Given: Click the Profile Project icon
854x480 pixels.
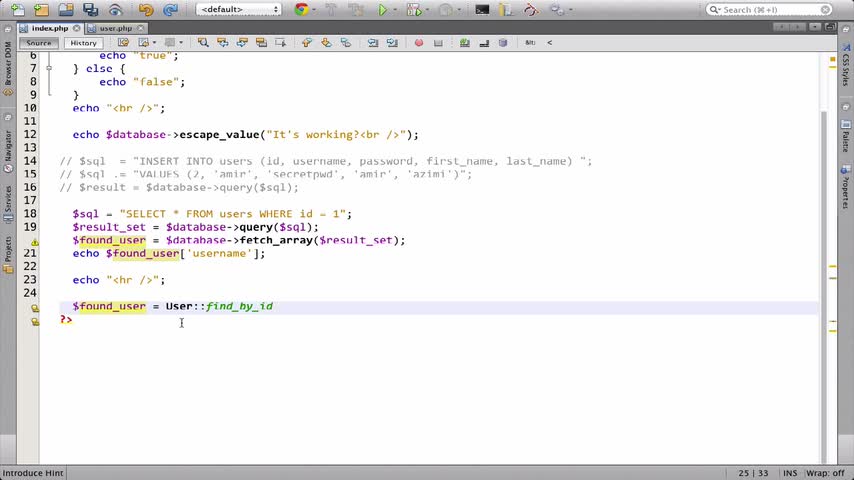Looking at the screenshot, I should click(x=446, y=9).
